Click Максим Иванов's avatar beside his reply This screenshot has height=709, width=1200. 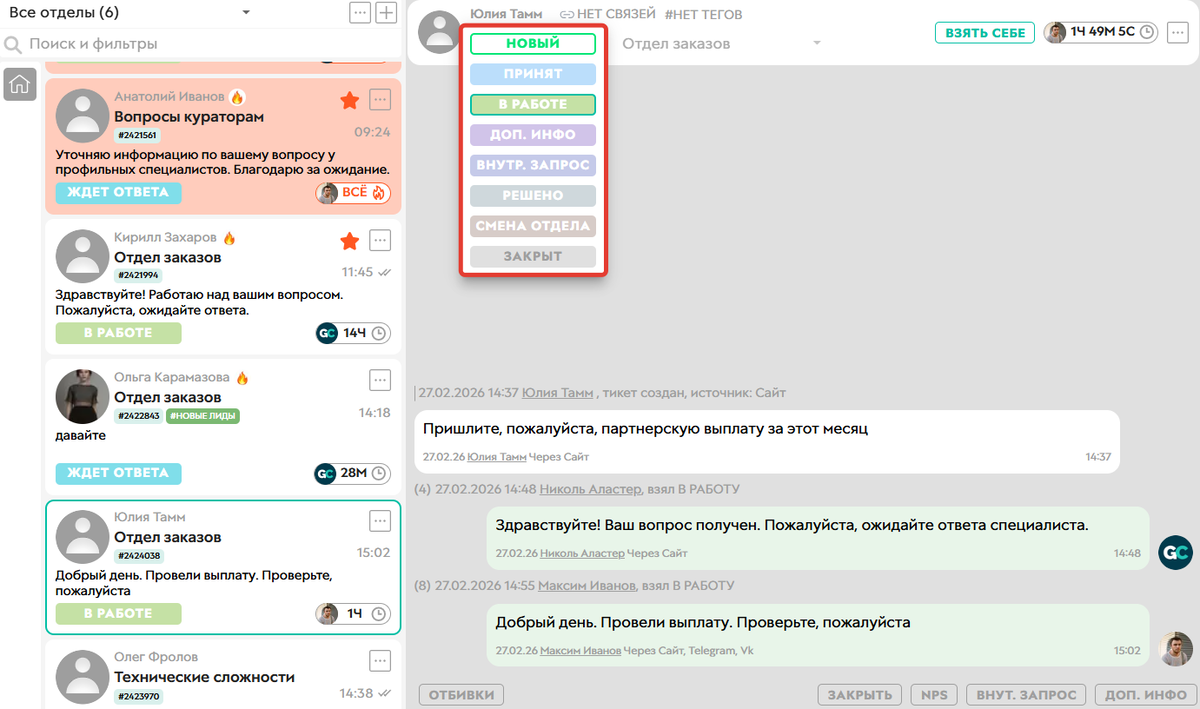[x=1175, y=649]
